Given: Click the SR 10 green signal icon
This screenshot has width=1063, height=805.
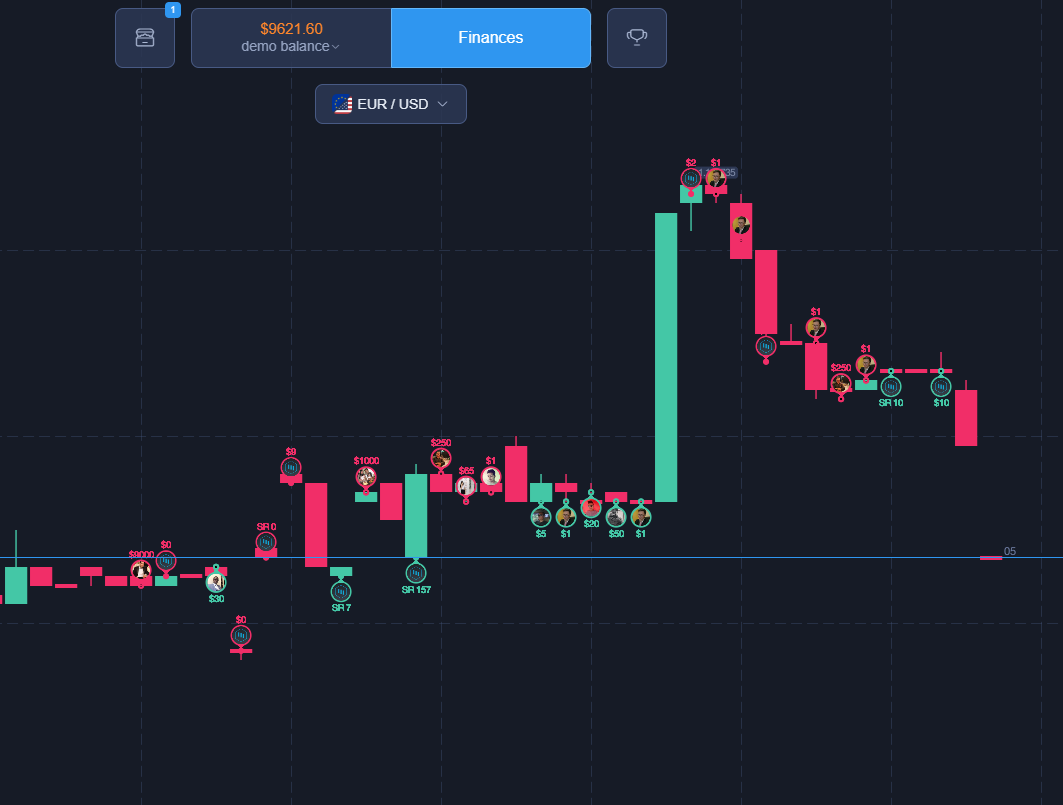Looking at the screenshot, I should [x=891, y=385].
